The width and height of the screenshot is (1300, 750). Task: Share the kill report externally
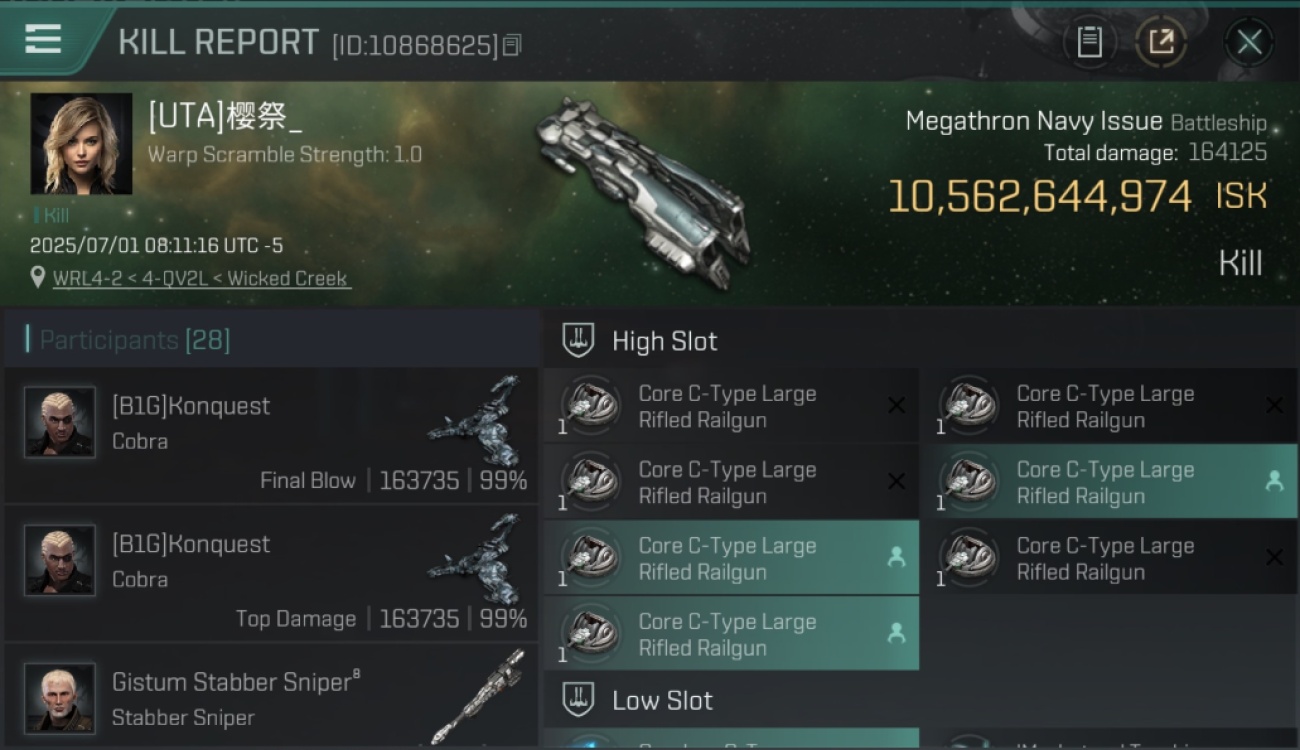[1161, 42]
